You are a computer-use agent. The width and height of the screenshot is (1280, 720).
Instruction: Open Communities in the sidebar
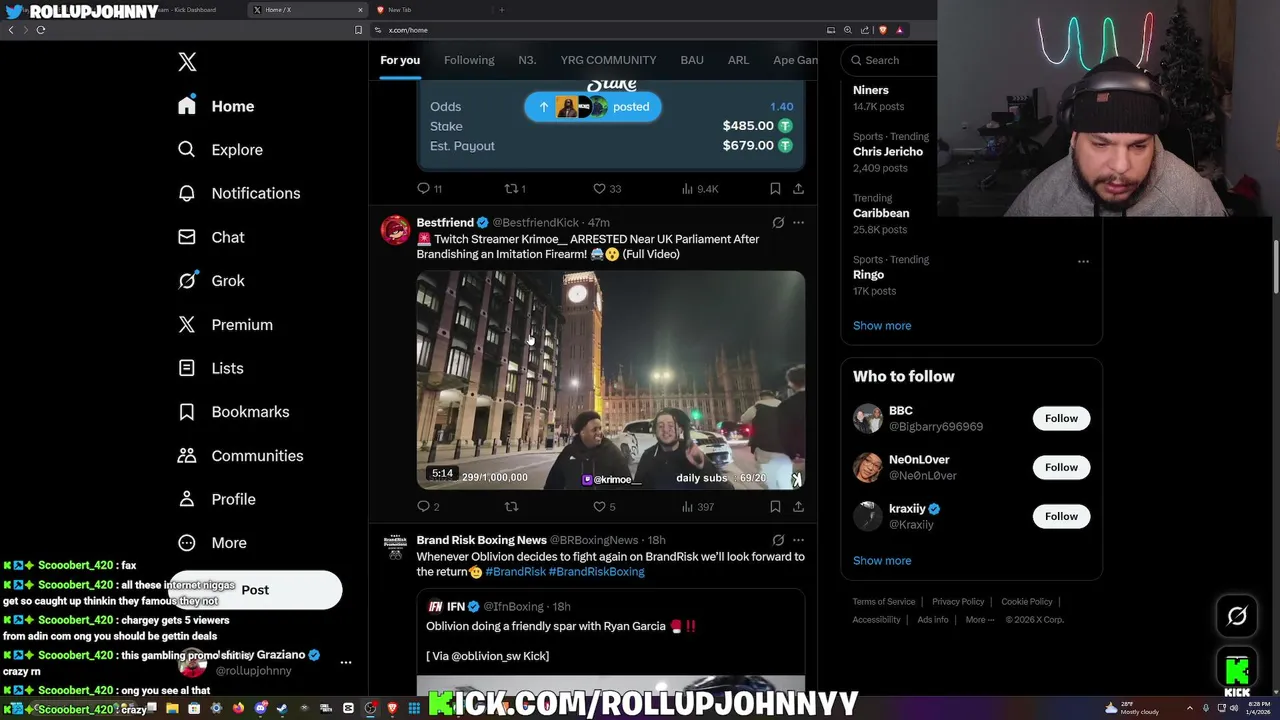point(240,456)
